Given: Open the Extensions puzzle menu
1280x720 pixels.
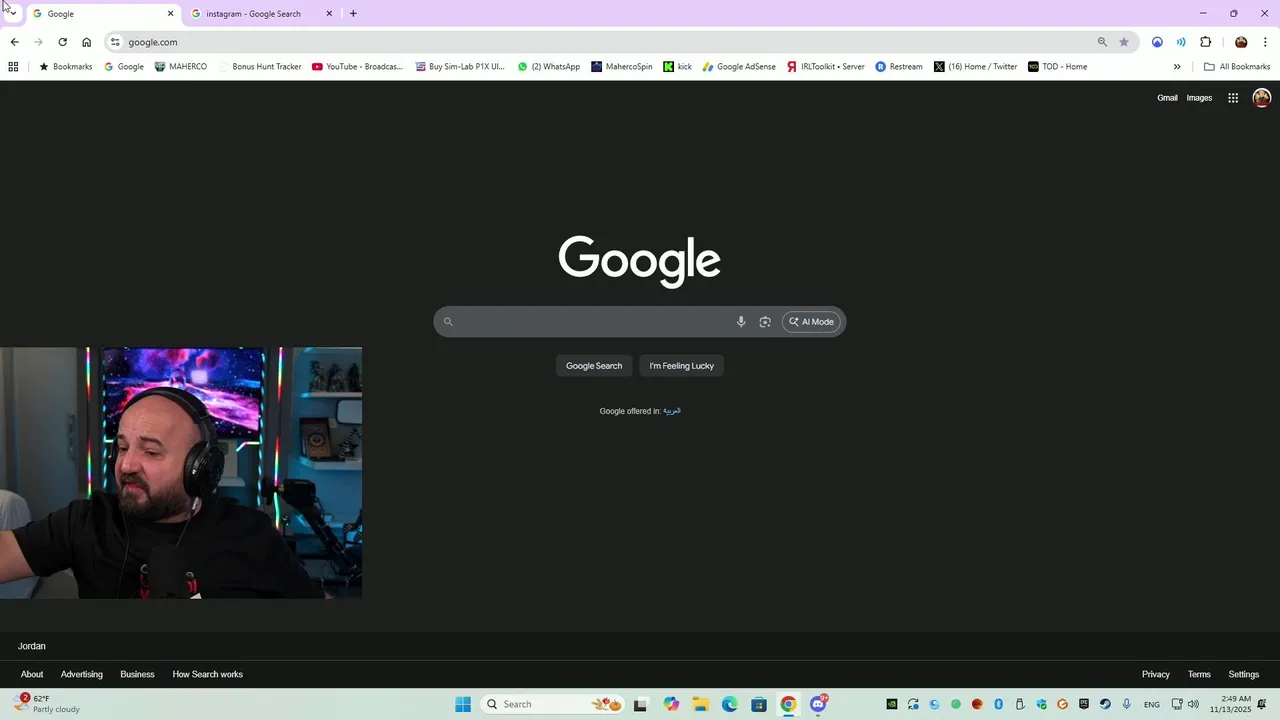Looking at the screenshot, I should pyautogui.click(x=1205, y=42).
